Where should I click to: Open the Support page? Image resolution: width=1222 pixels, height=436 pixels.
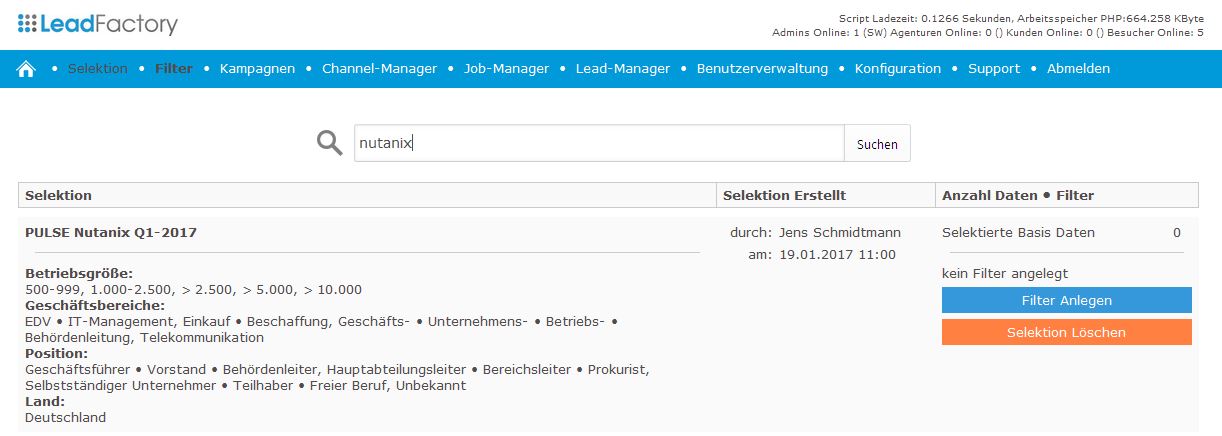994,69
